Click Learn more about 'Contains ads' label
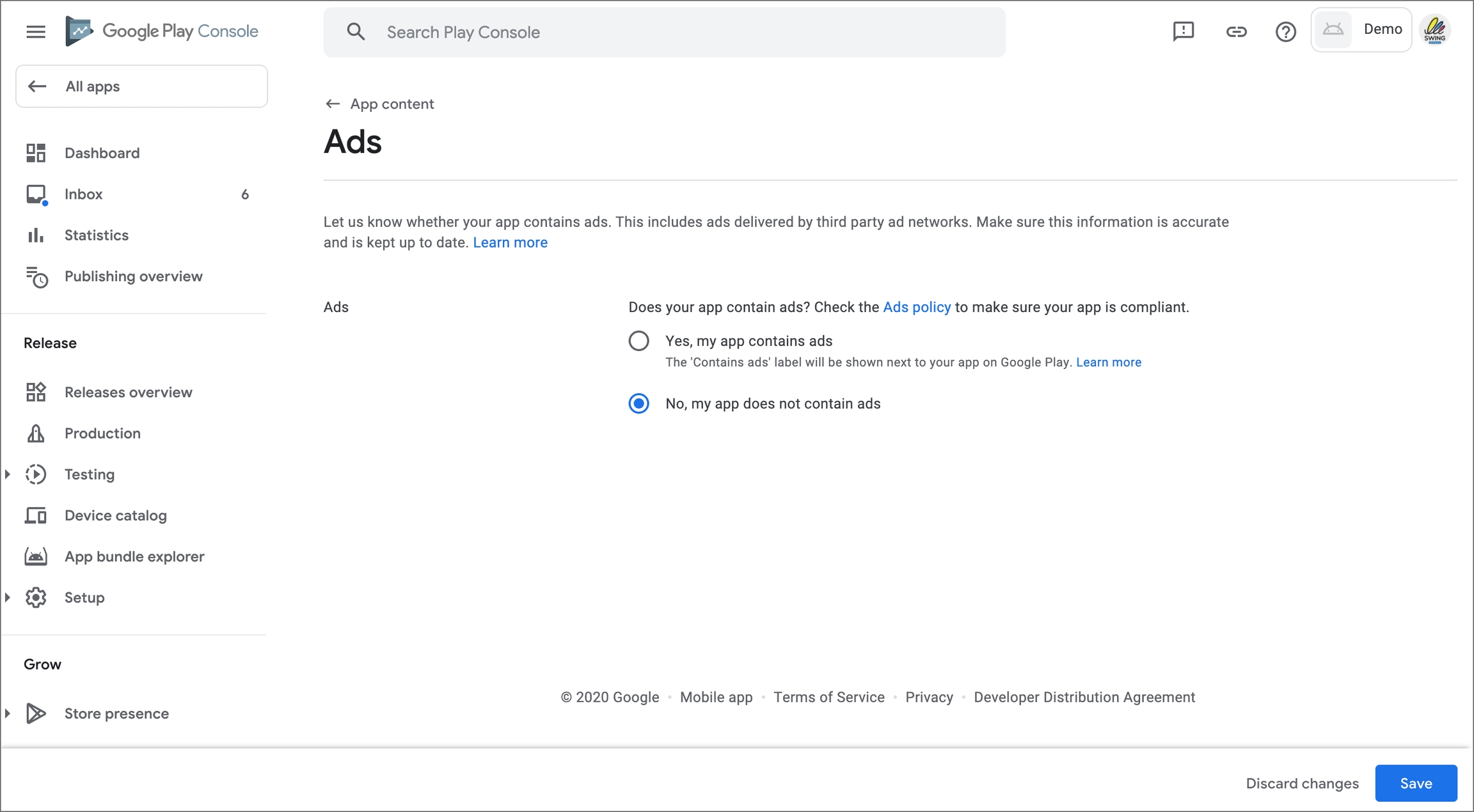 [x=1108, y=362]
